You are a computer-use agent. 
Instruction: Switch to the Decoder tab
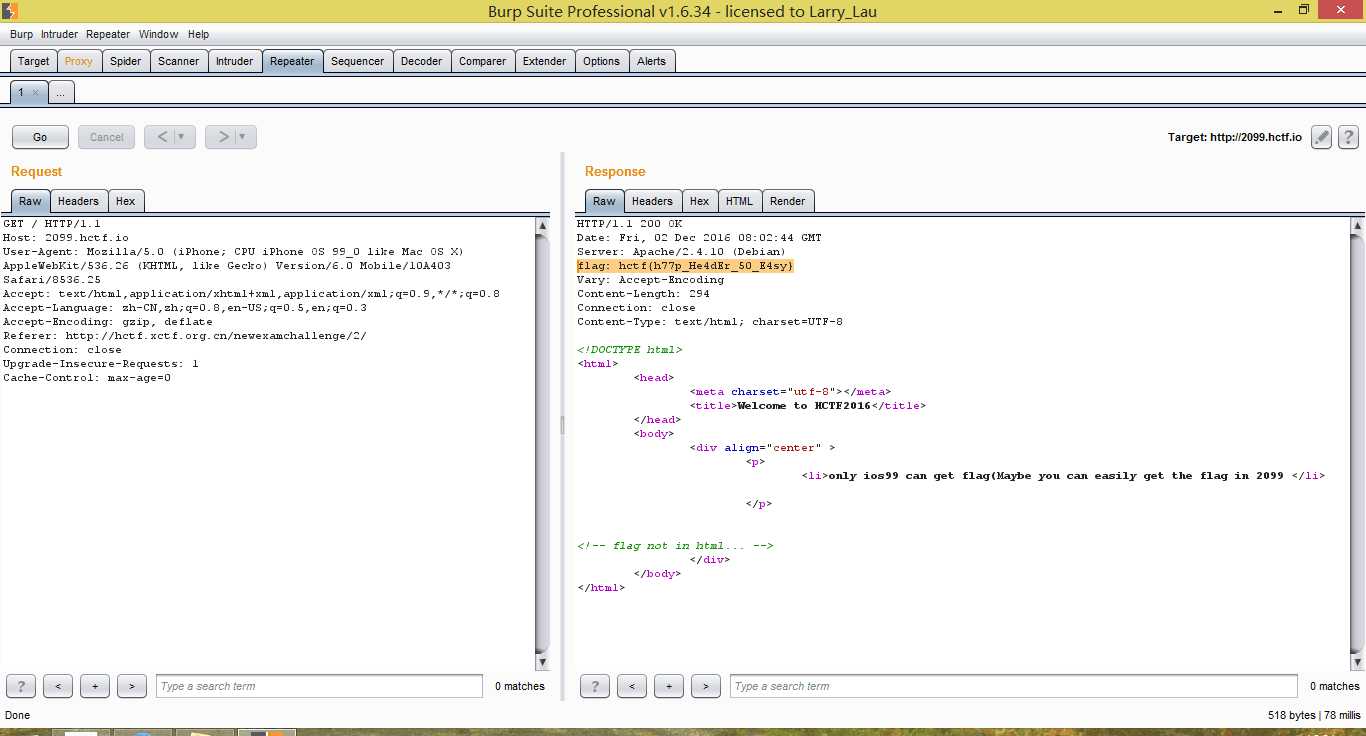click(422, 61)
